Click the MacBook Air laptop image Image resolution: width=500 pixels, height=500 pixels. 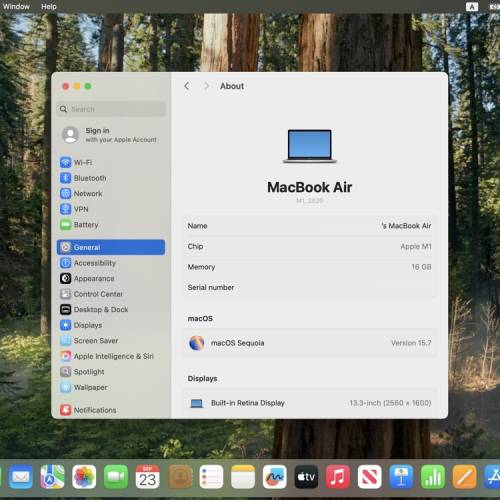point(310,146)
